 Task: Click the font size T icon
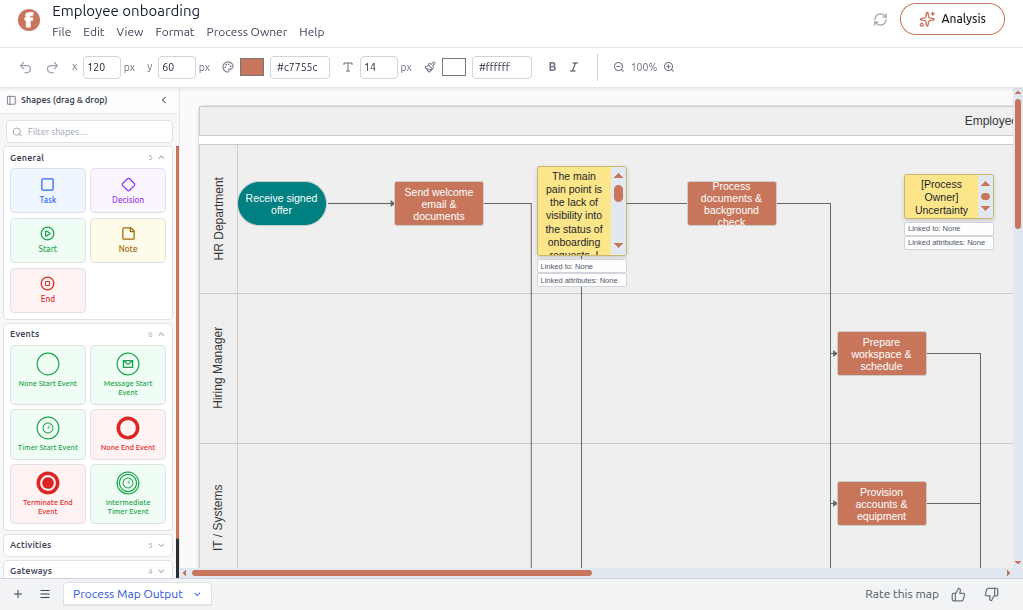coord(348,67)
